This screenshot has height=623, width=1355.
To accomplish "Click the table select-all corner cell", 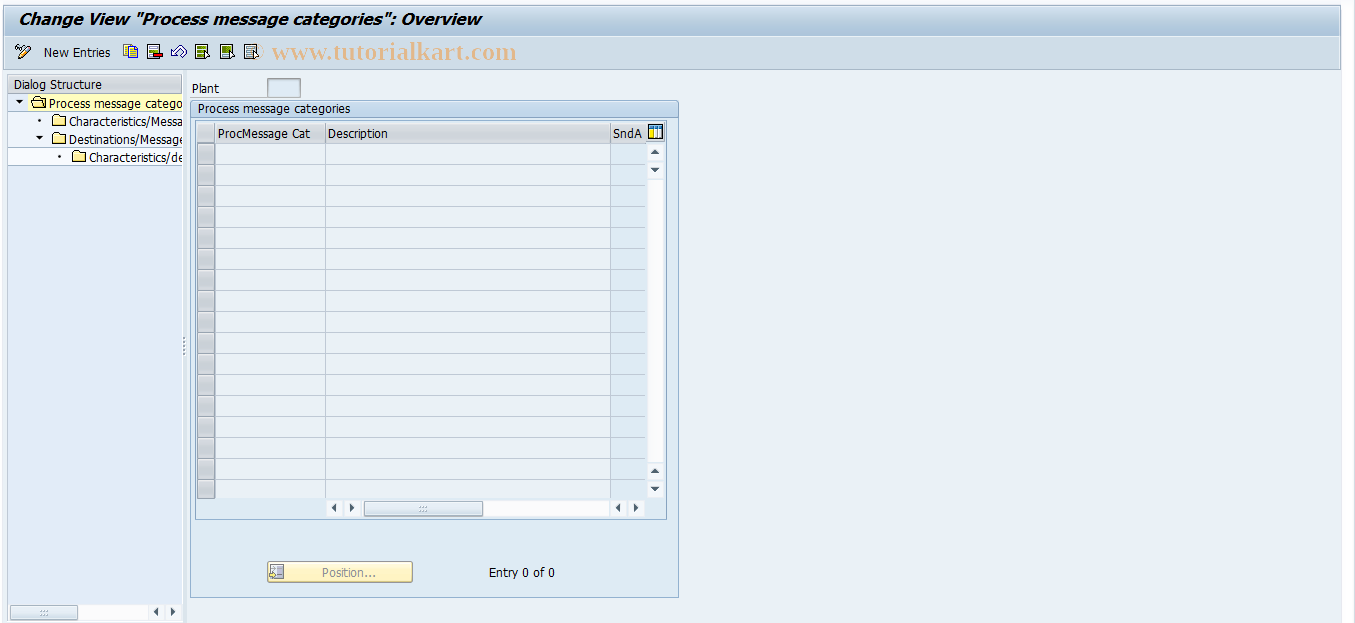I will click(206, 133).
